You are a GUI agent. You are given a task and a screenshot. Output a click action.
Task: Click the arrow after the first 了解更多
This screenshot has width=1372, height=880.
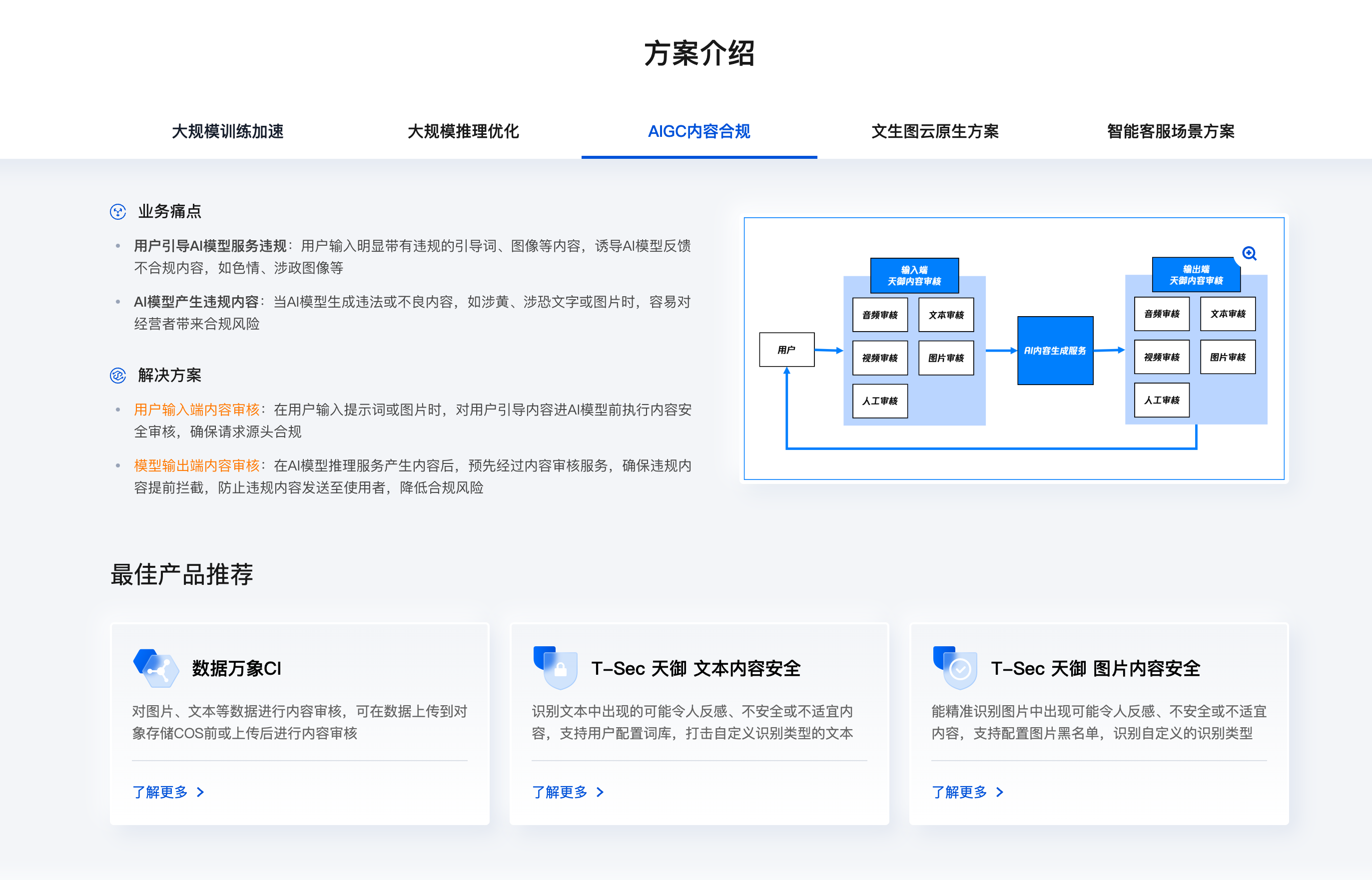[201, 792]
